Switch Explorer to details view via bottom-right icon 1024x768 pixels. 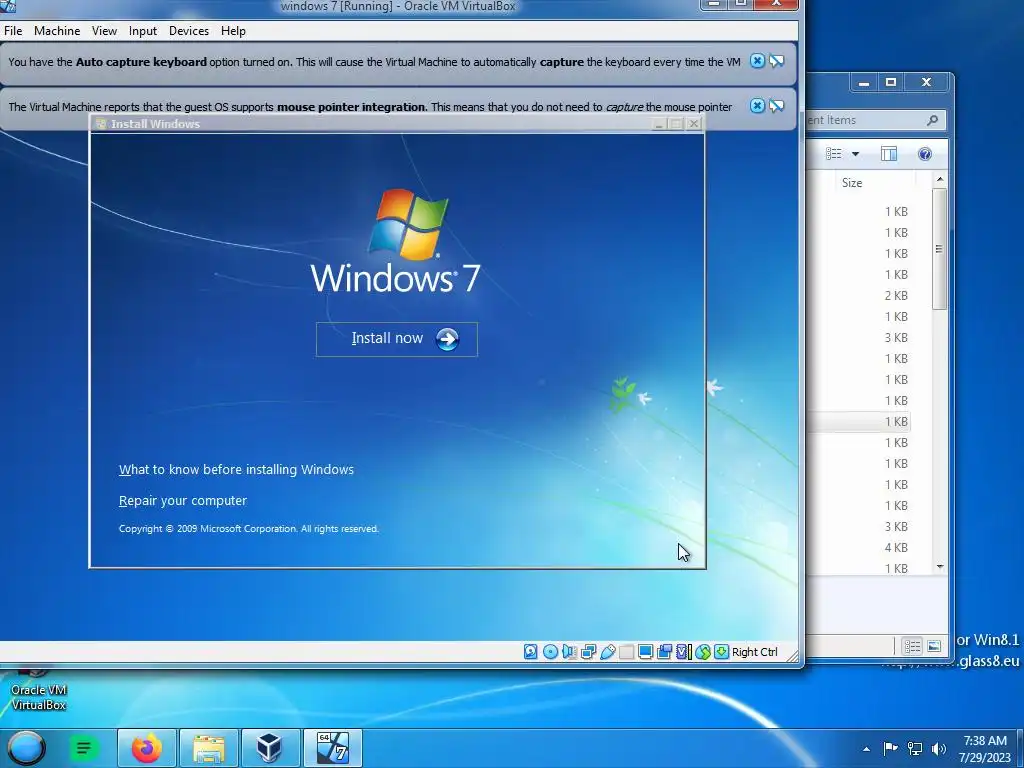click(912, 647)
